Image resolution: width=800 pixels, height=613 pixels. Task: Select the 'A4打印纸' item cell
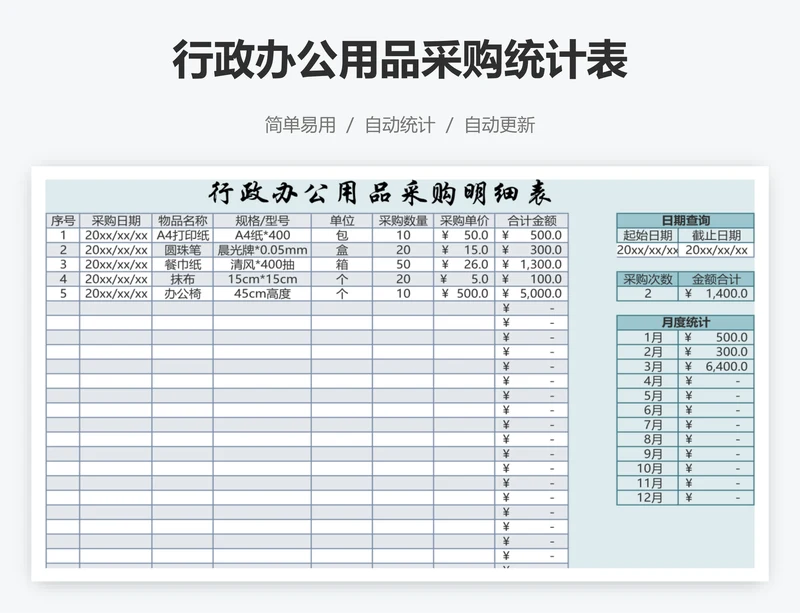tap(183, 235)
